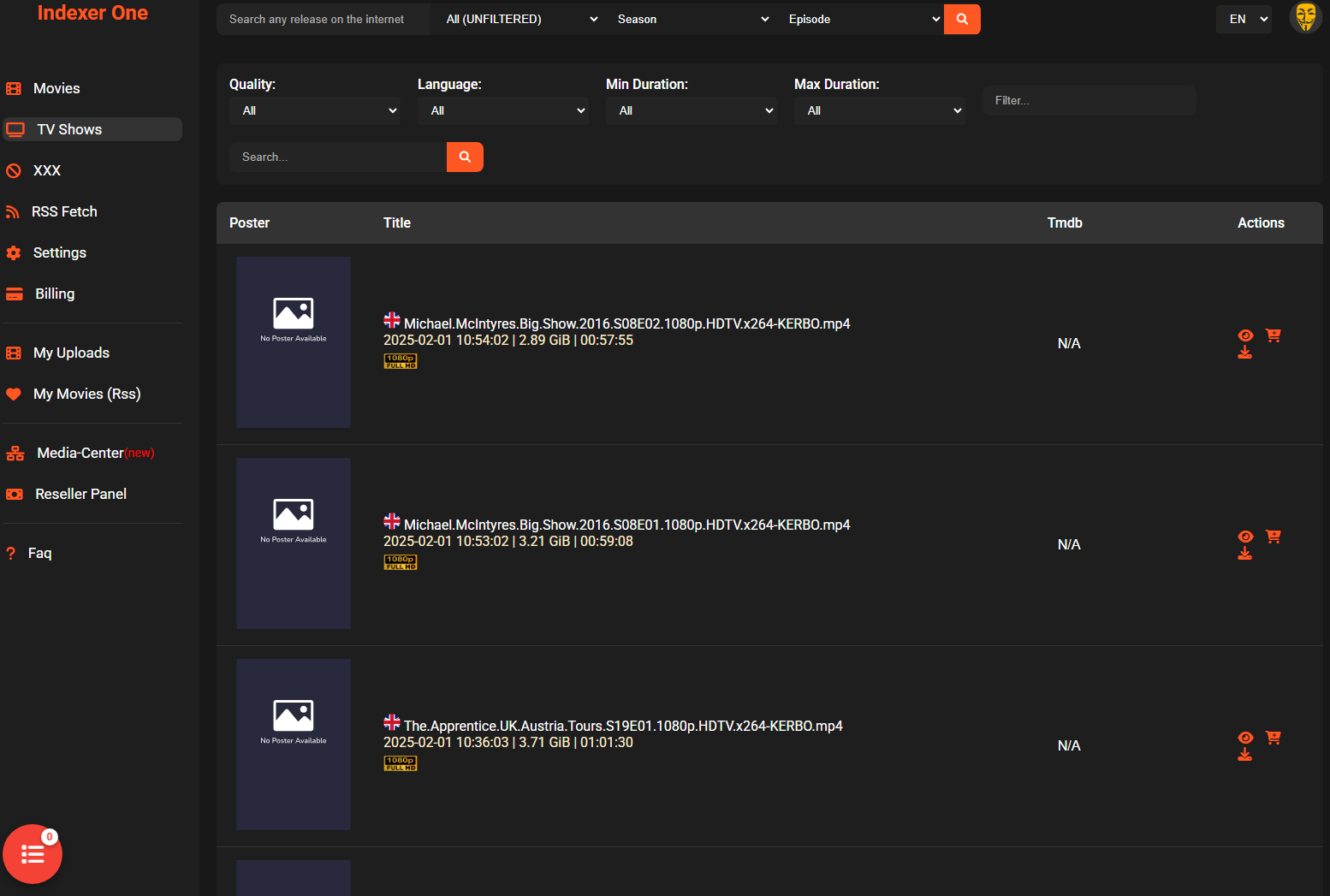Select TV Shows sidebar item
The width and height of the screenshot is (1330, 896).
(x=92, y=129)
